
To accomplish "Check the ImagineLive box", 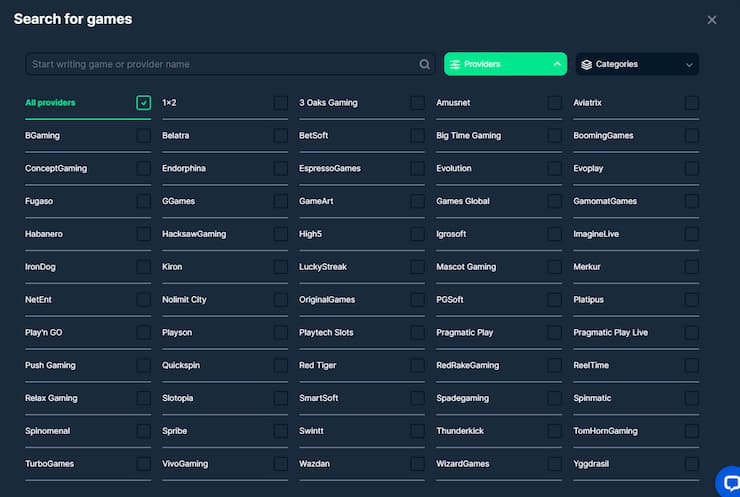I will point(691,234).
